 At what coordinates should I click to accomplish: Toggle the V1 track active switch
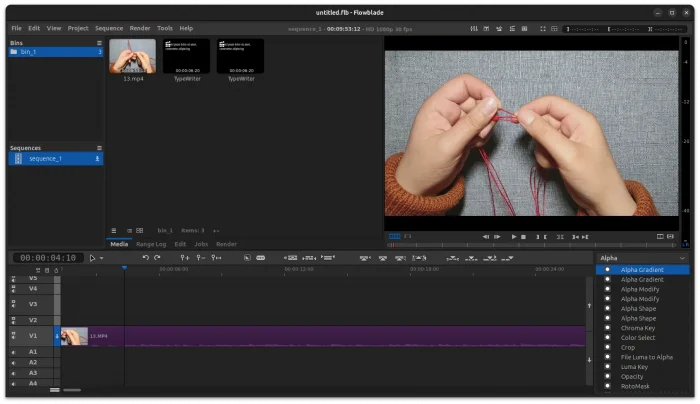(x=57, y=336)
